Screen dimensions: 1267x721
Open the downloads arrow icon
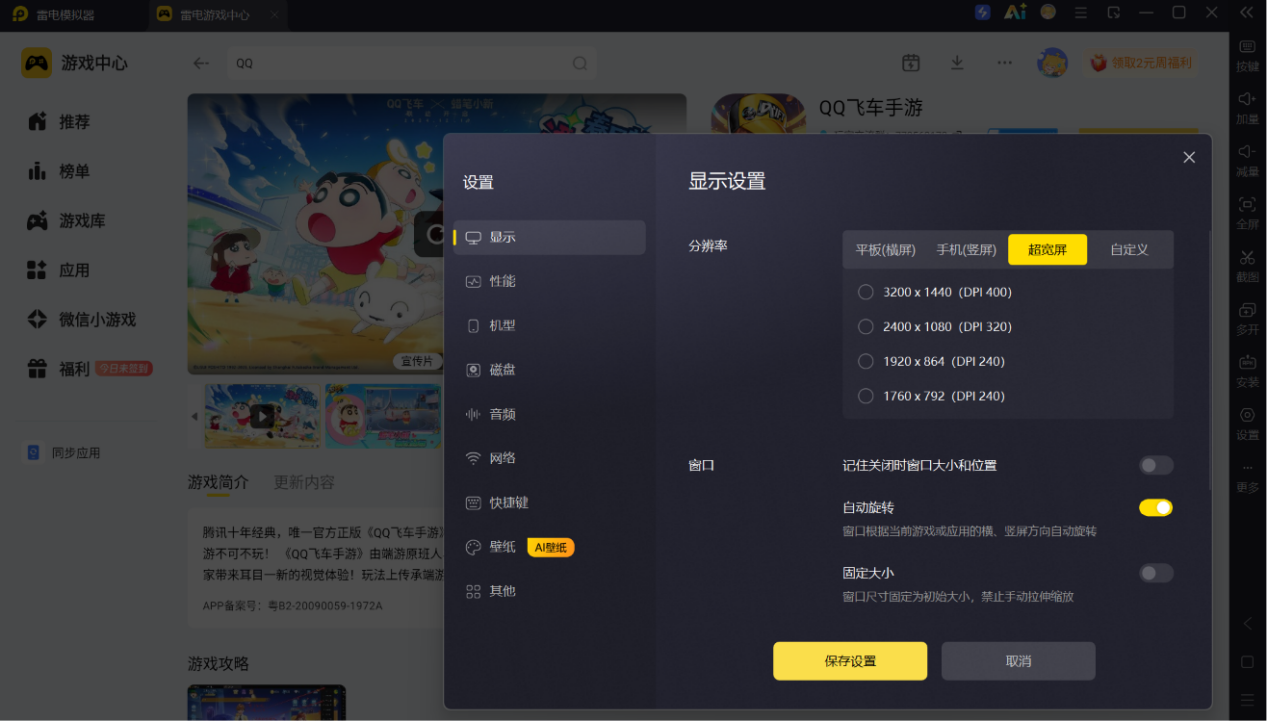(957, 63)
